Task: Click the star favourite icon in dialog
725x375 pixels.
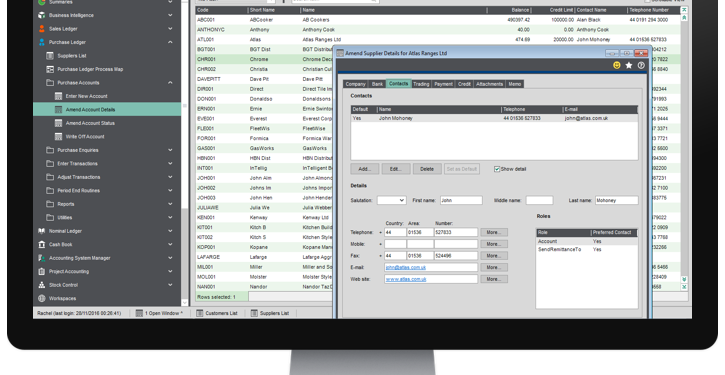Action: point(629,66)
